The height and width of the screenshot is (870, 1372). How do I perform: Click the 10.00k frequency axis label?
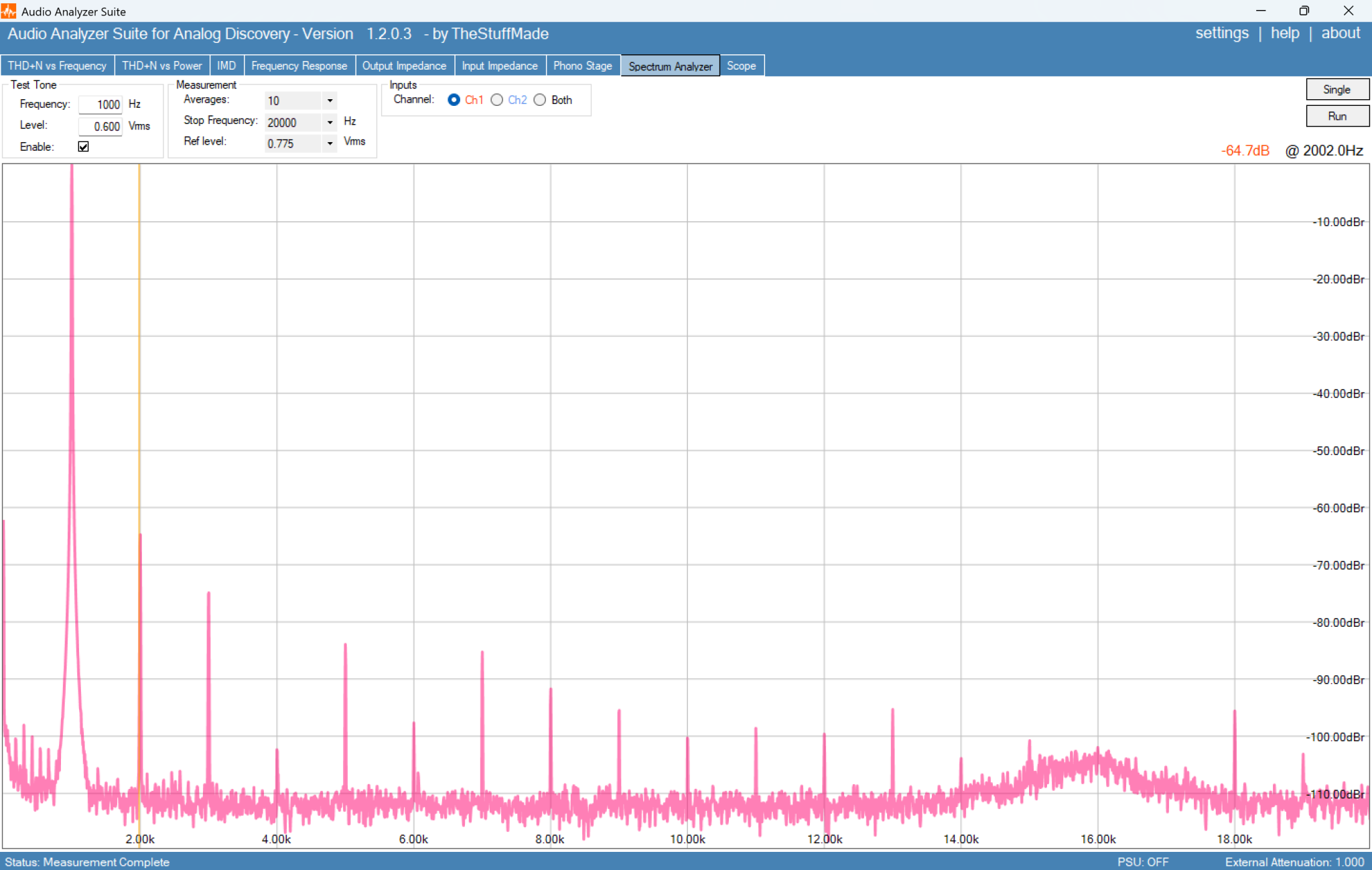coord(687,839)
